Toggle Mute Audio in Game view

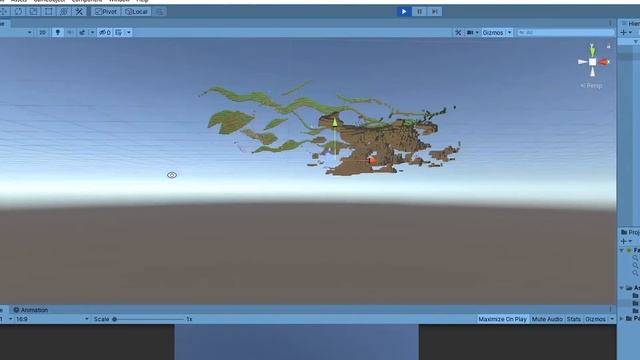pyautogui.click(x=547, y=319)
